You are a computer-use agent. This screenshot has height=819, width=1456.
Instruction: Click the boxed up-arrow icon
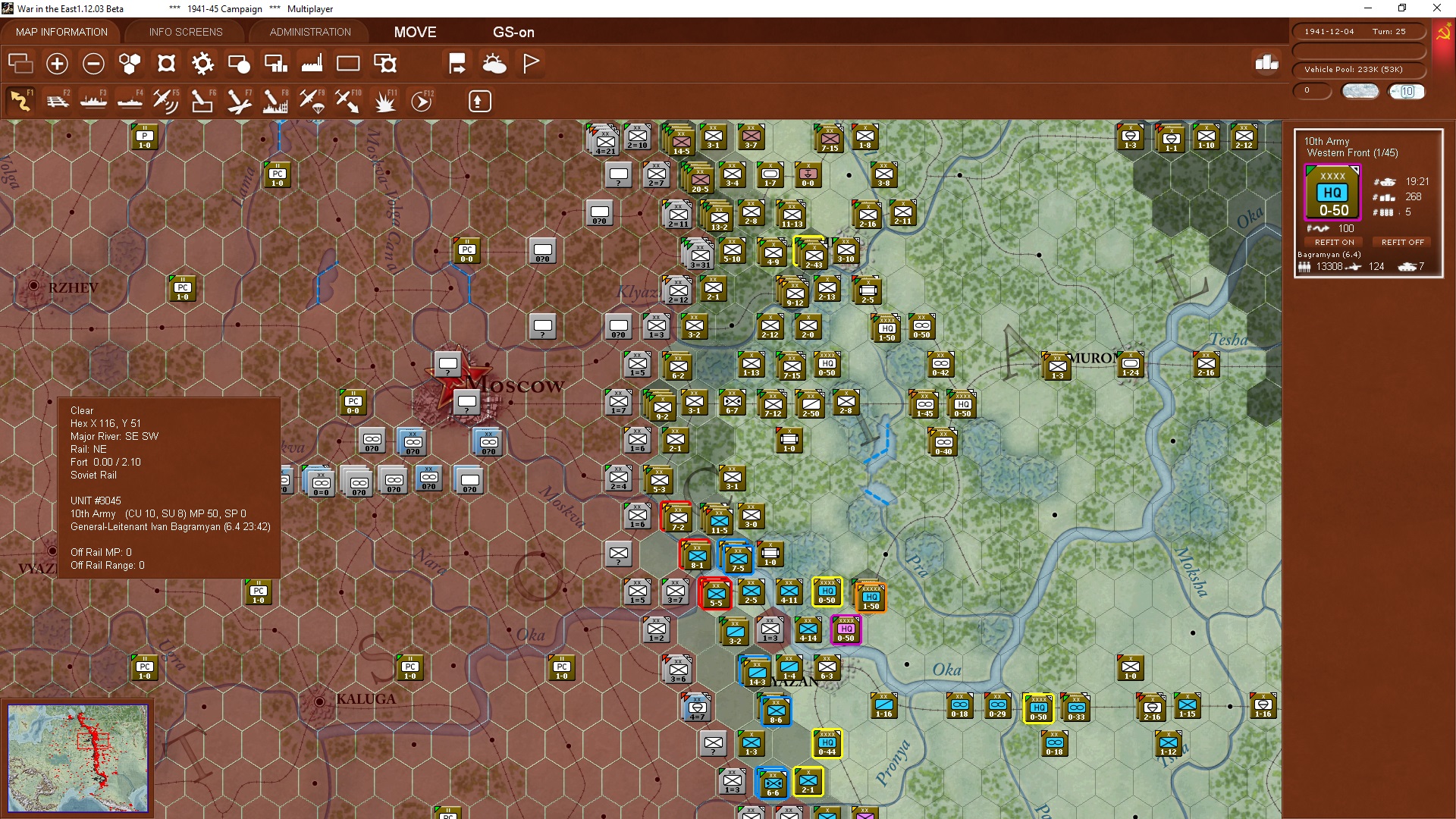[479, 101]
